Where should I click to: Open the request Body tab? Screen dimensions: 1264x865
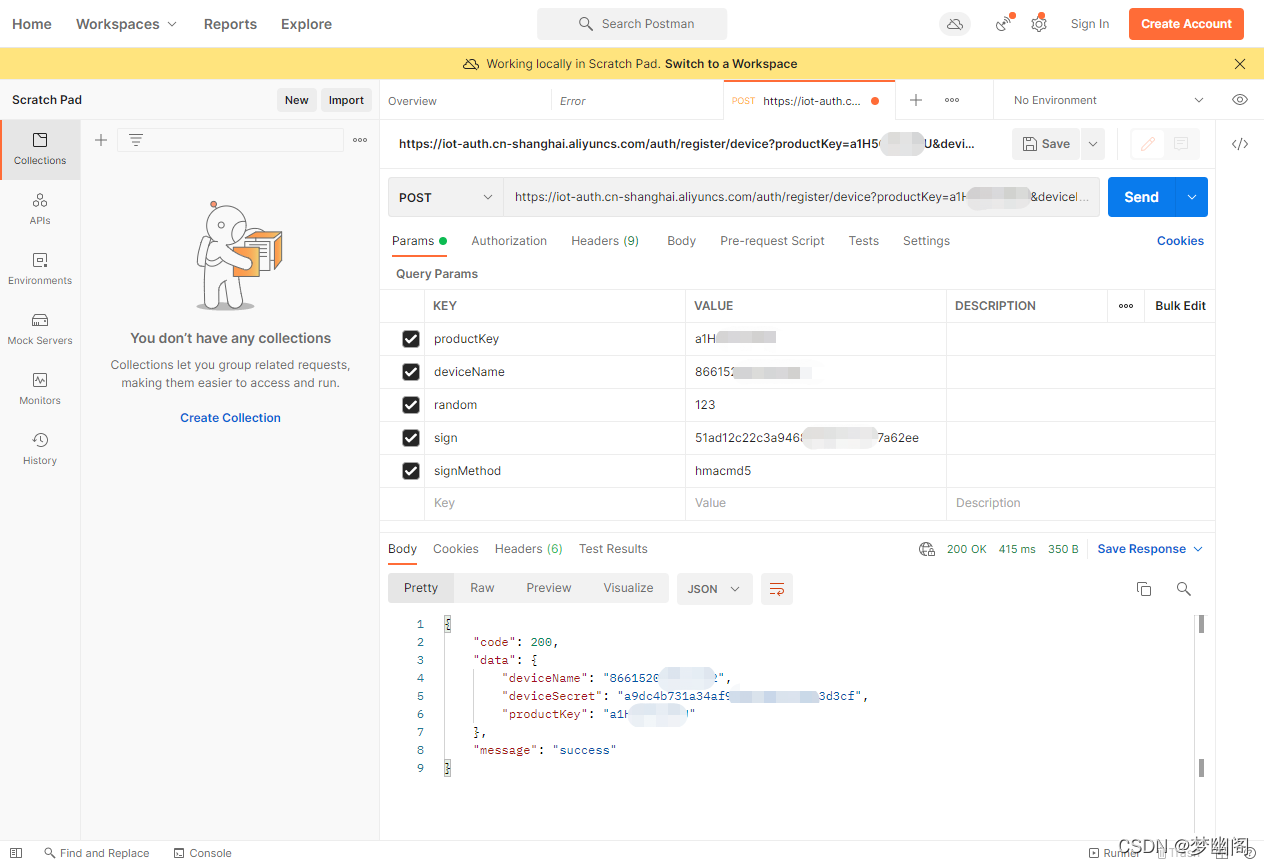(681, 241)
